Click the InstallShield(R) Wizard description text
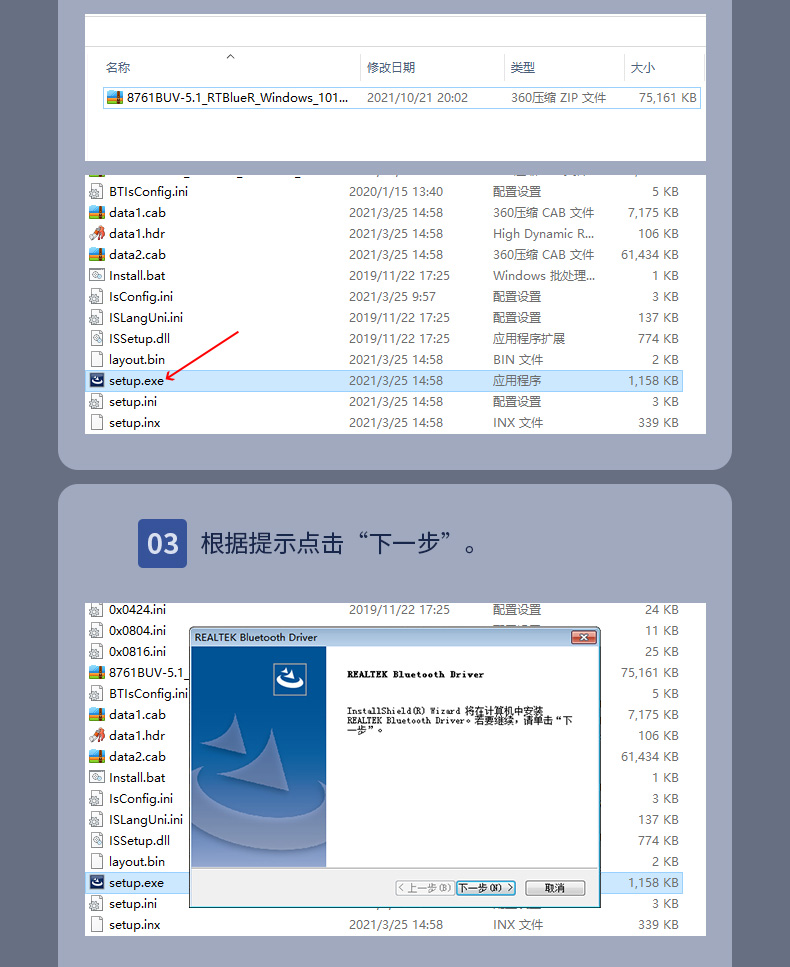The image size is (790, 967). coord(459,720)
